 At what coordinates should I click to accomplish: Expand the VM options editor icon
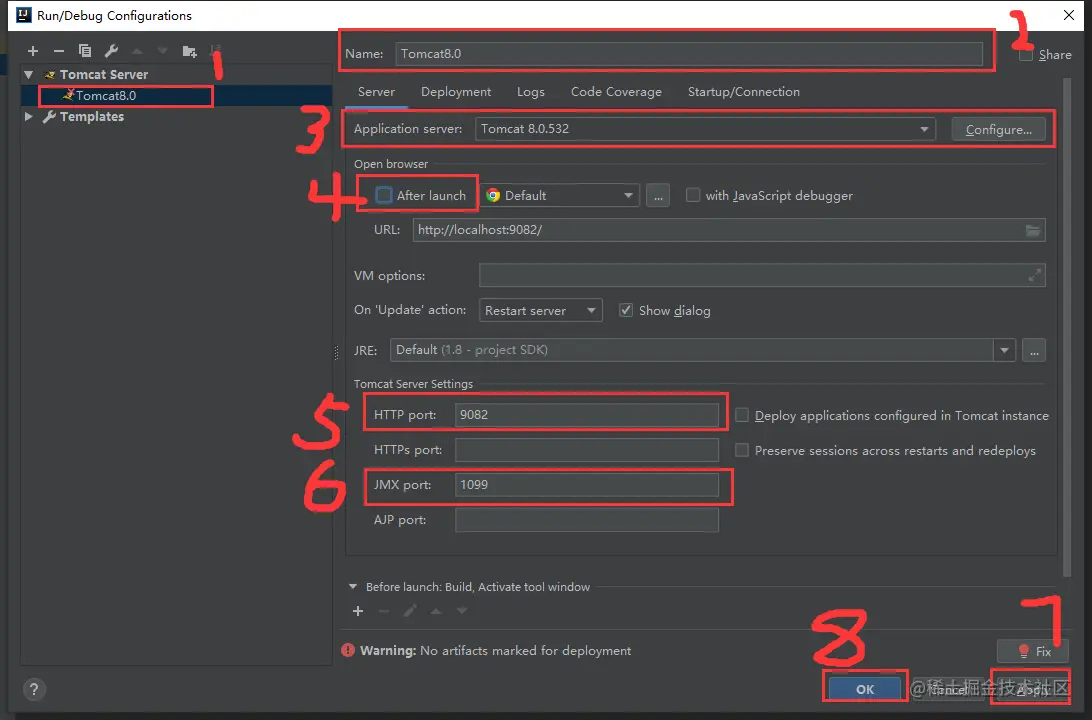[x=1035, y=275]
